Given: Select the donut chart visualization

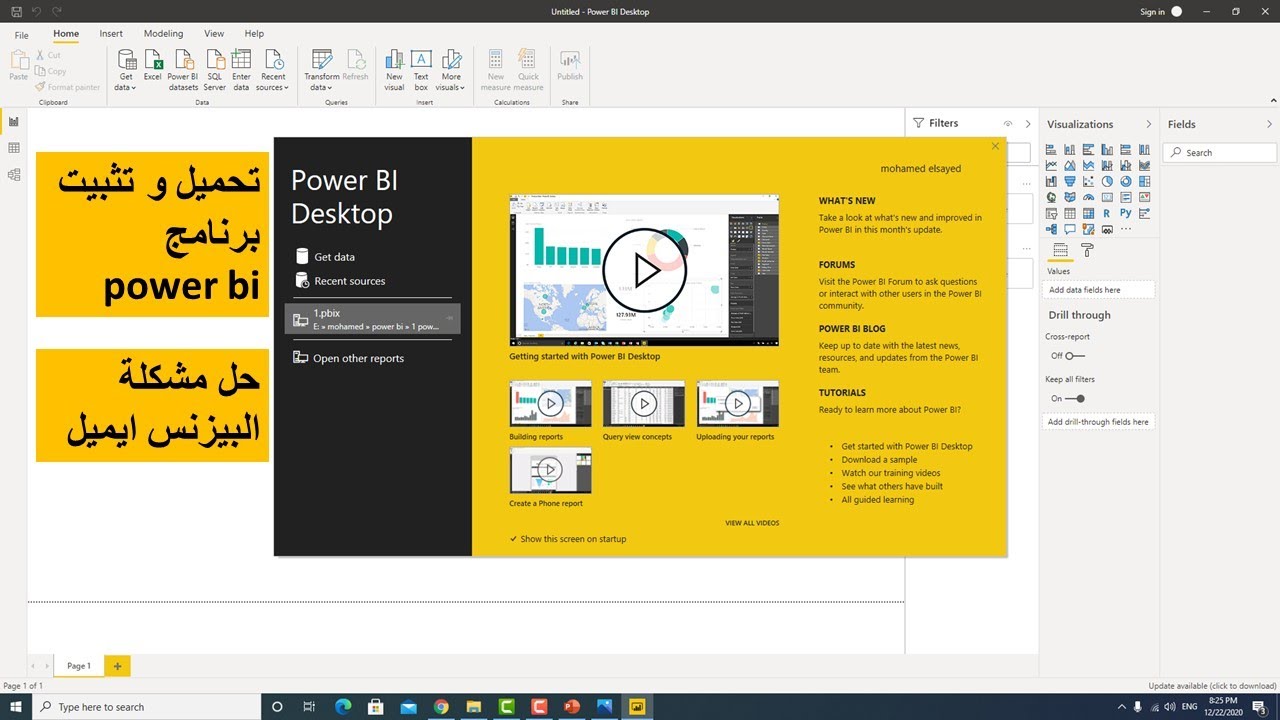Looking at the screenshot, I should 1126,181.
